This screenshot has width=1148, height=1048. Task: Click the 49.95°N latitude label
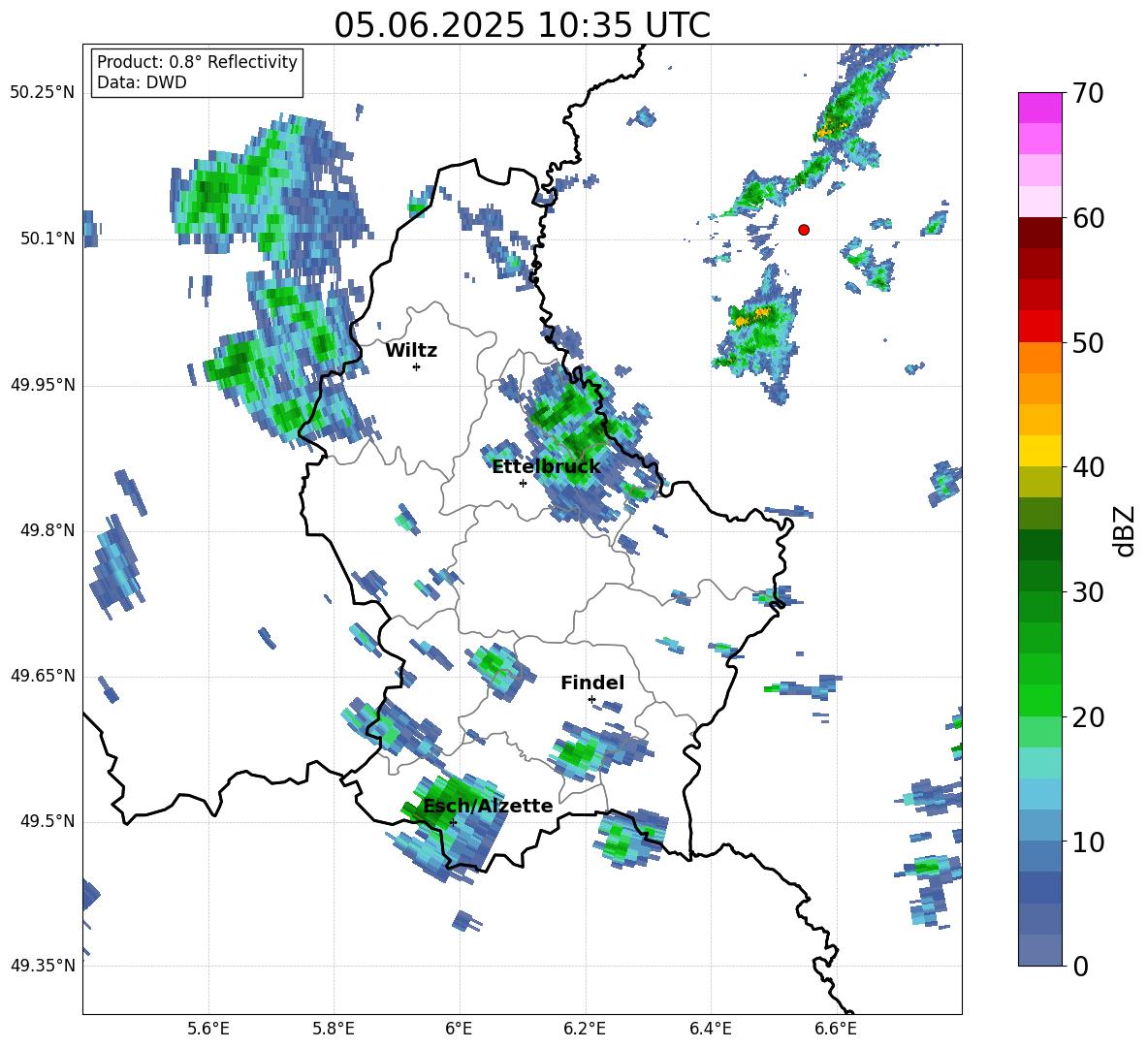(43, 384)
